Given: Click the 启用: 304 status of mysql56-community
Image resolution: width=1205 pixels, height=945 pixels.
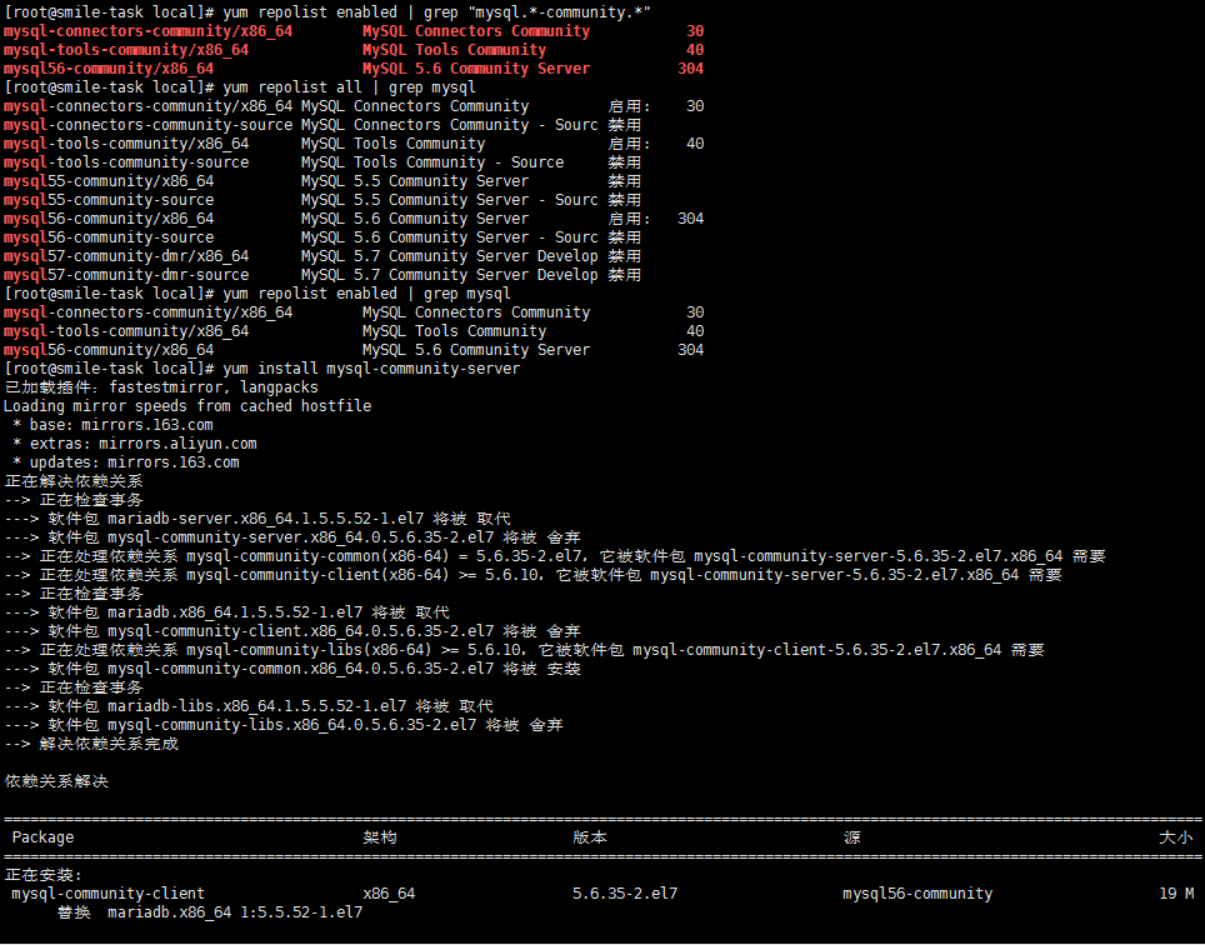Looking at the screenshot, I should click(x=656, y=218).
